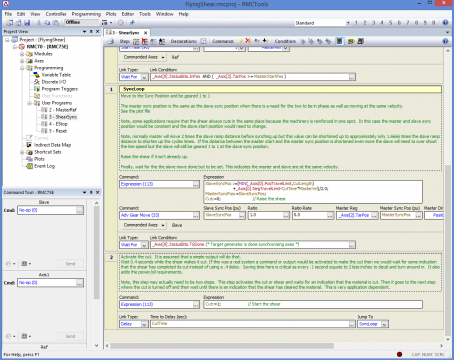Open the Delay link type dropdown
The image size is (454, 360).
144,324
